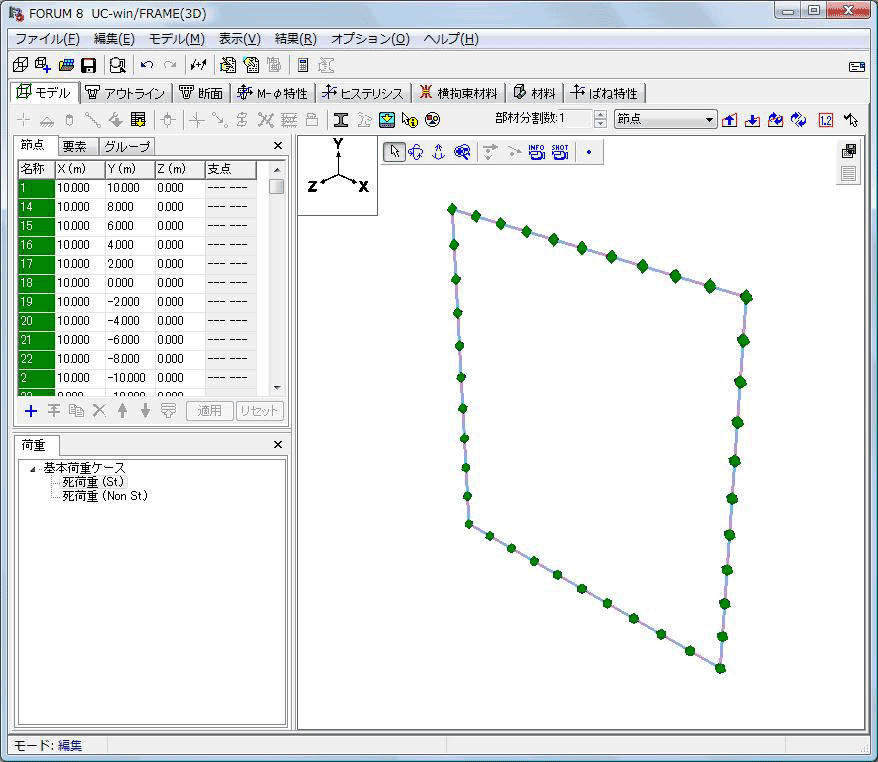Image resolution: width=878 pixels, height=762 pixels.
Task: Open the 編集(E) menu
Action: 114,39
